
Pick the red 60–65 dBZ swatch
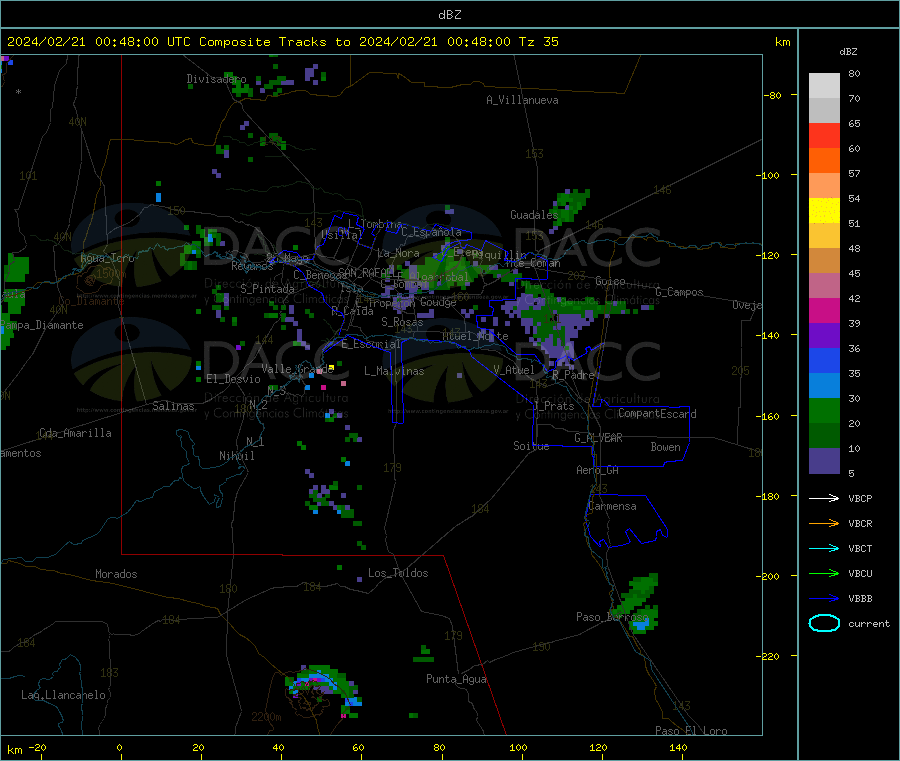pos(824,136)
